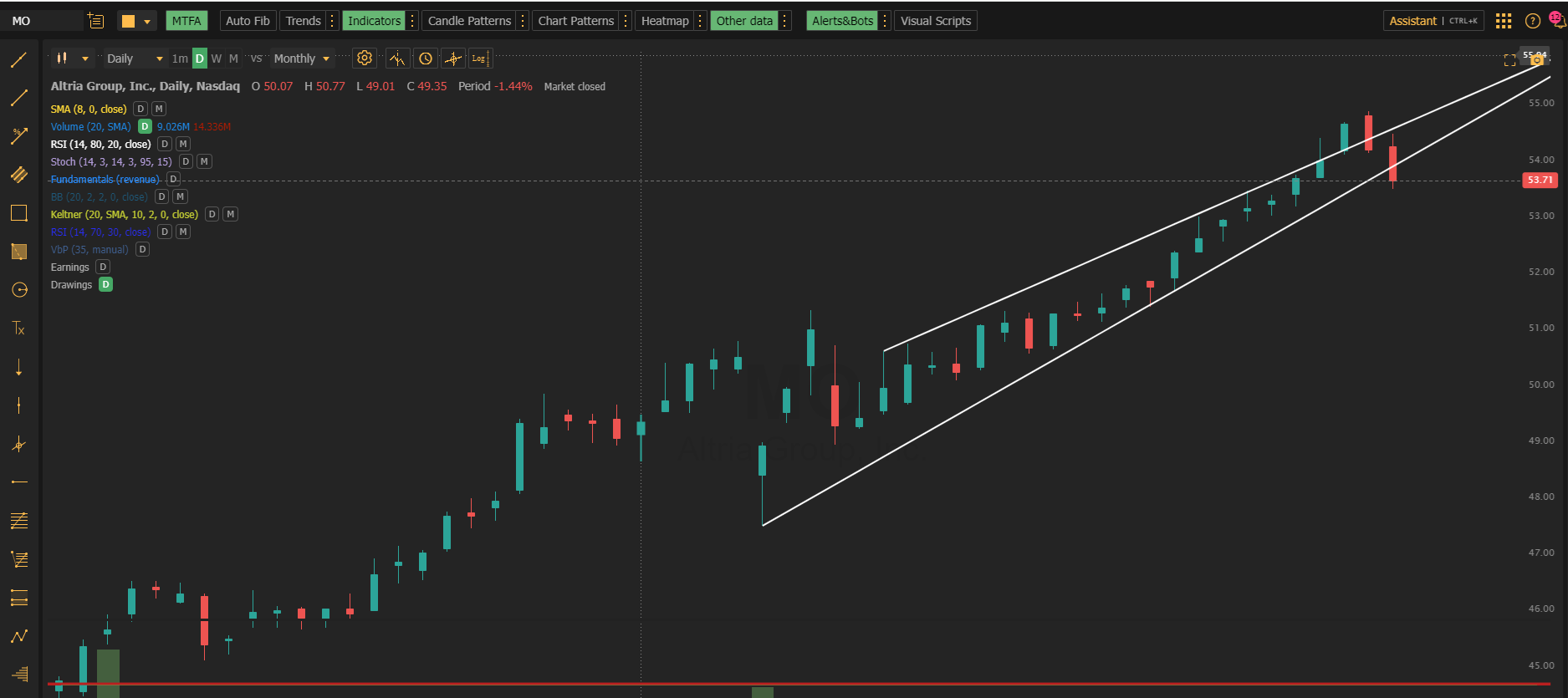The width and height of the screenshot is (1568, 698).
Task: Toggle Drawings daily display on chart
Action: (x=106, y=285)
